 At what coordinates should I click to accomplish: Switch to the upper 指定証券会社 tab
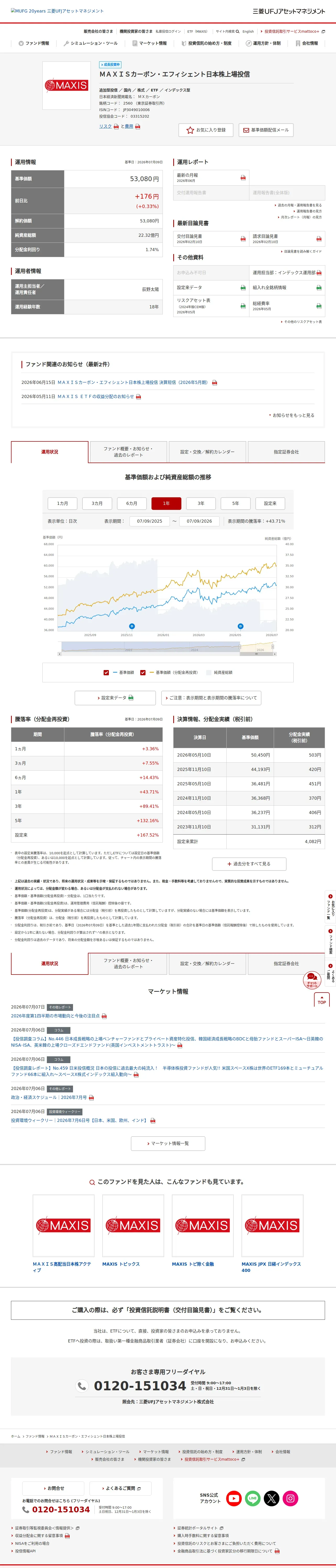point(286,452)
